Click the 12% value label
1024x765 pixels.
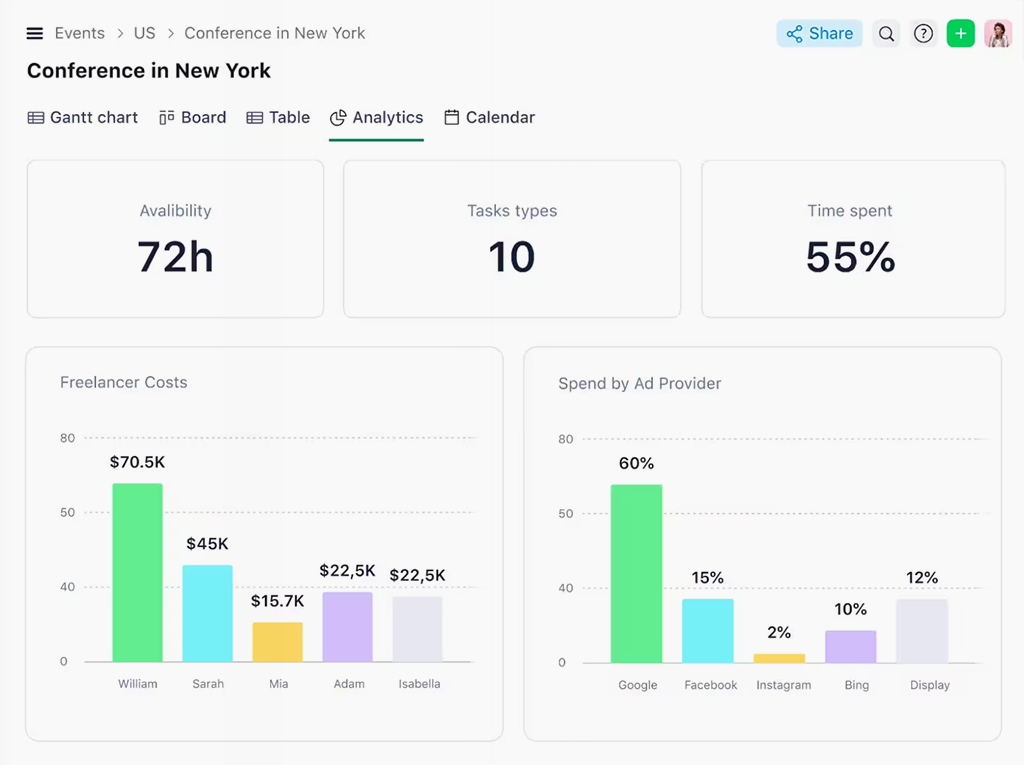[x=922, y=578]
